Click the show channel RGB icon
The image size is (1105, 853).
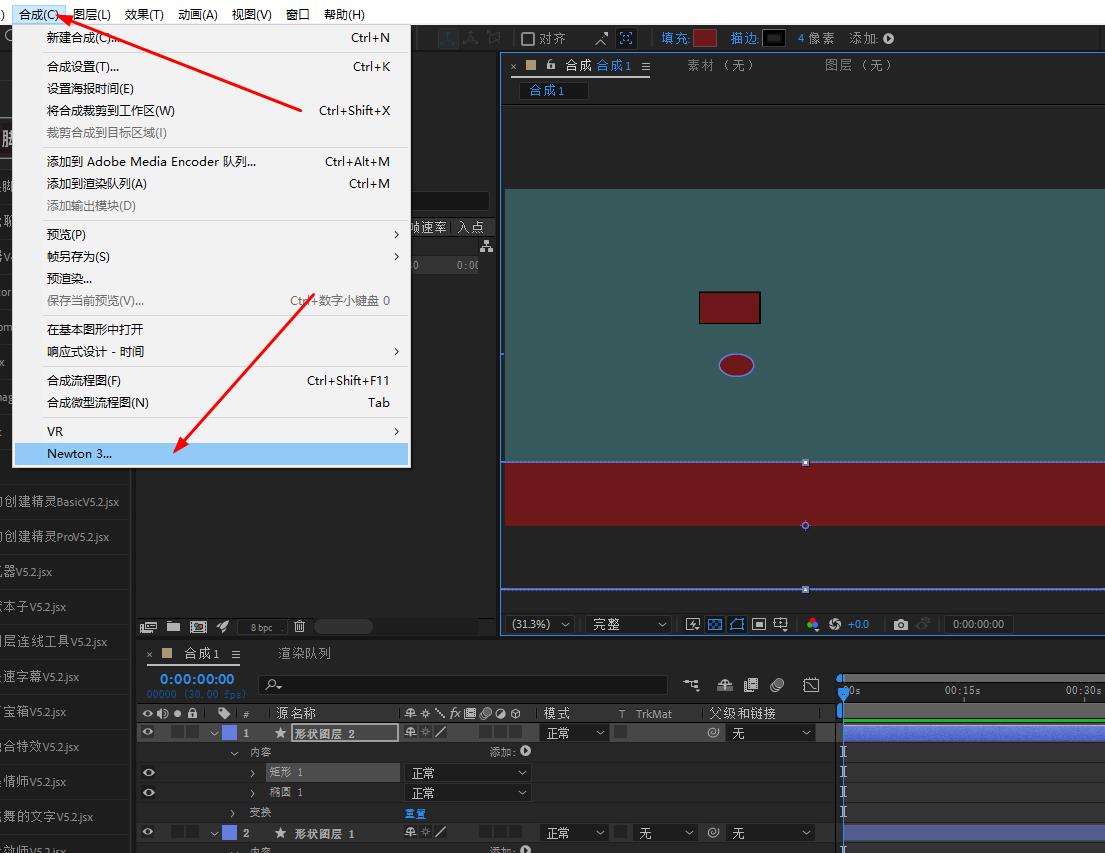pos(813,624)
